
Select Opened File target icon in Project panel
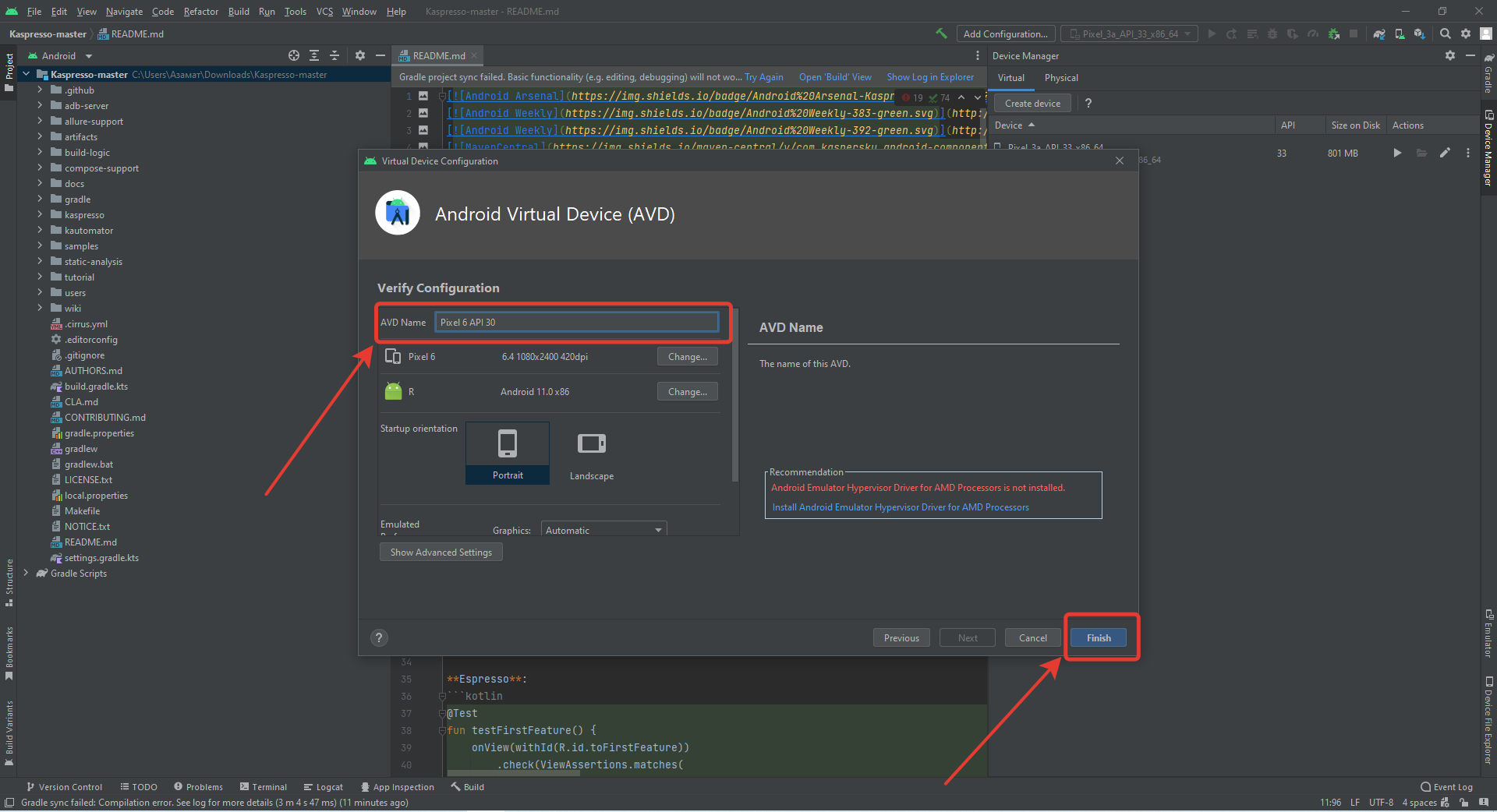point(294,55)
